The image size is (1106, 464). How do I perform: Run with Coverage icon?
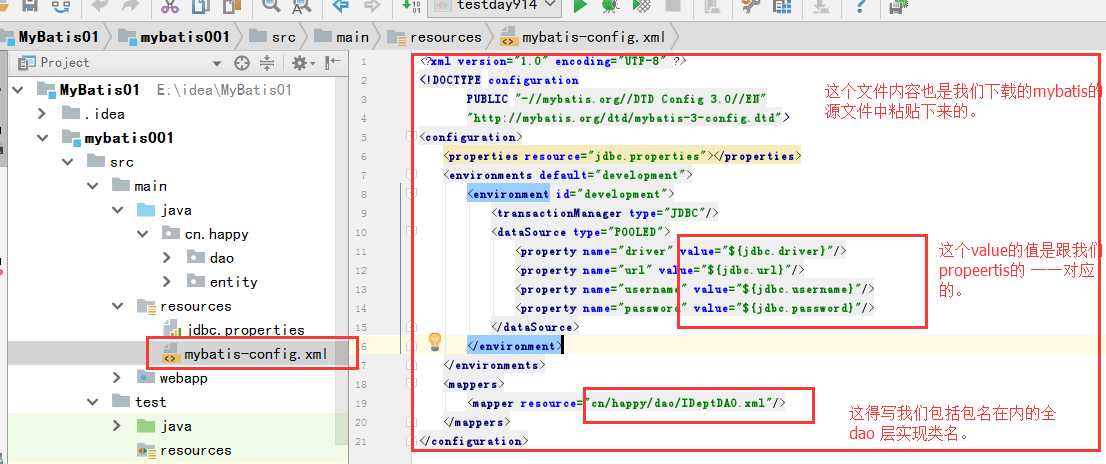641,6
